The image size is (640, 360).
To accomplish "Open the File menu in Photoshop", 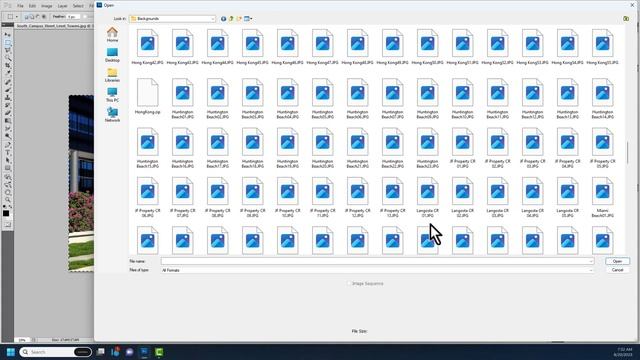I will point(20,6).
